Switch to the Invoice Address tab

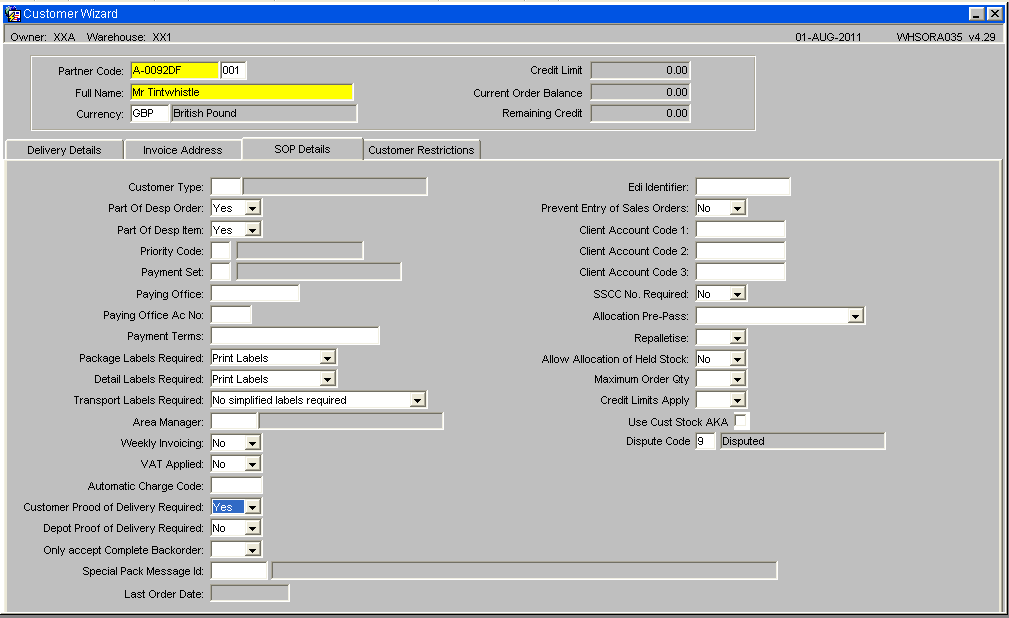[x=182, y=150]
